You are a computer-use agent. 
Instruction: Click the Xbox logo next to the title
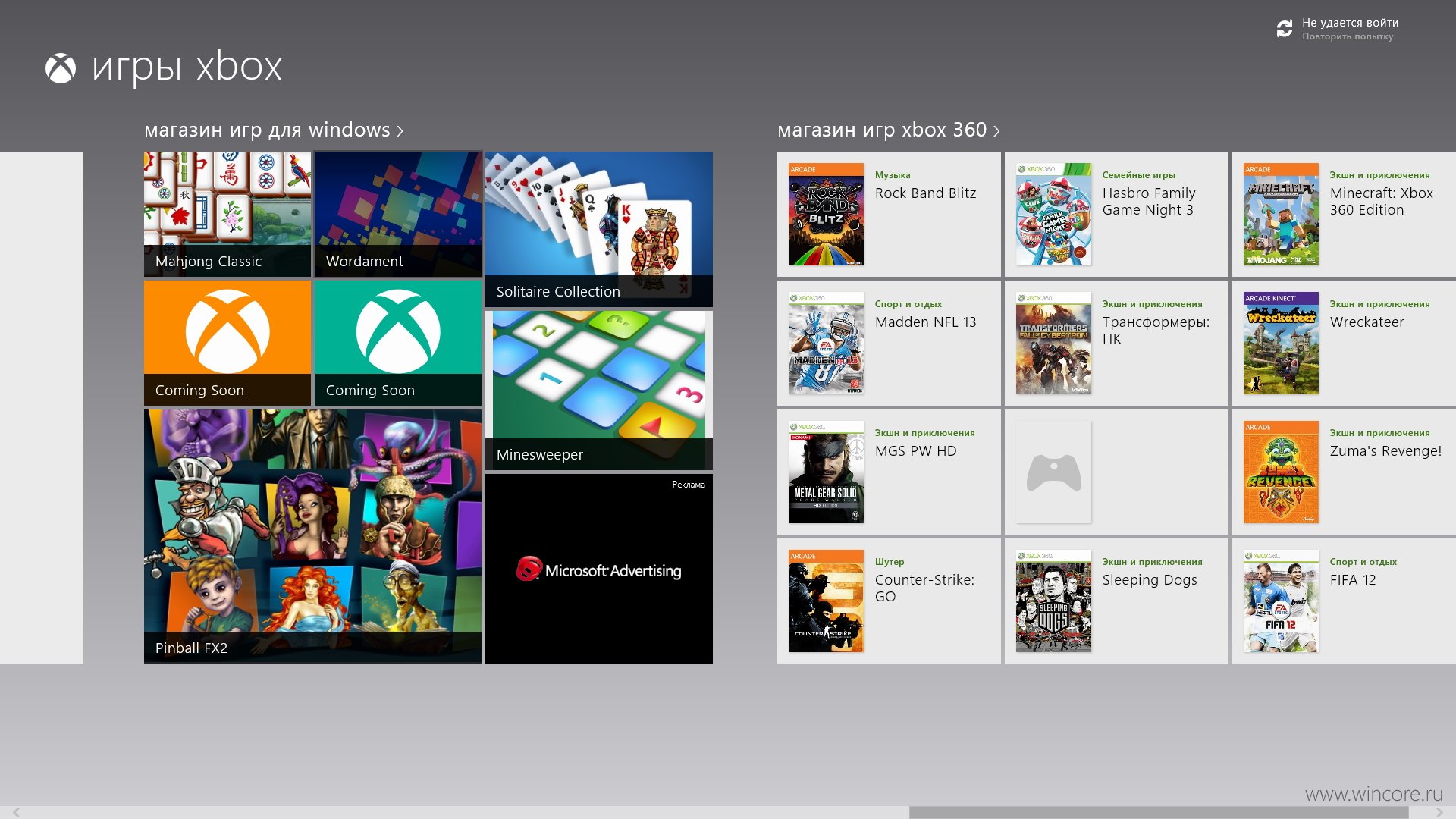click(61, 69)
